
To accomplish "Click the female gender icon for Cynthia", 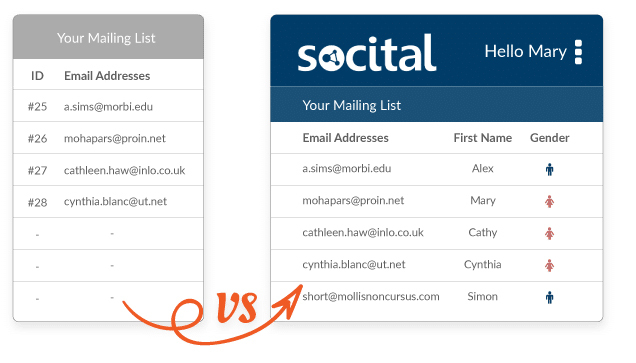I will coord(550,265).
